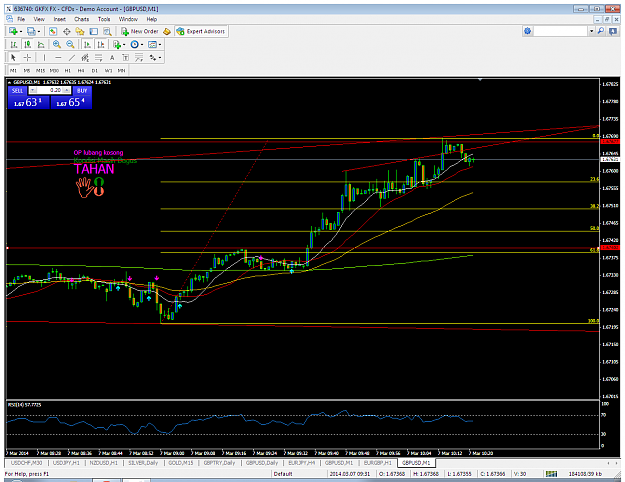
Task: Click the 'Default' profile in status bar
Action: tap(283, 474)
